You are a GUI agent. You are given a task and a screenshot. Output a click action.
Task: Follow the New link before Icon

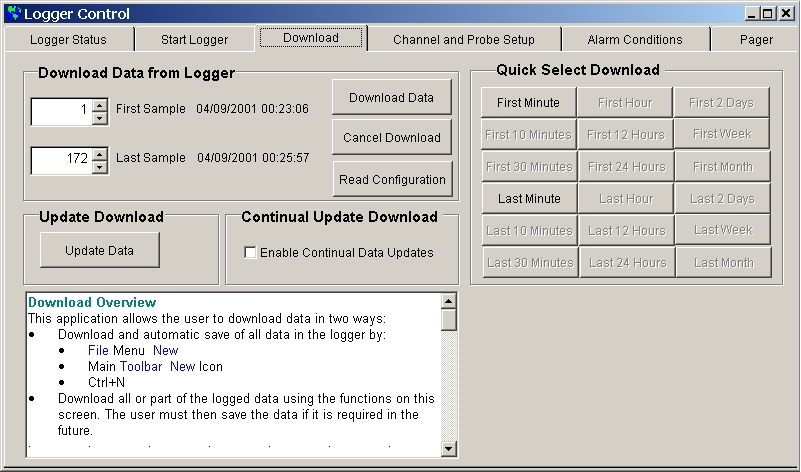click(x=182, y=366)
